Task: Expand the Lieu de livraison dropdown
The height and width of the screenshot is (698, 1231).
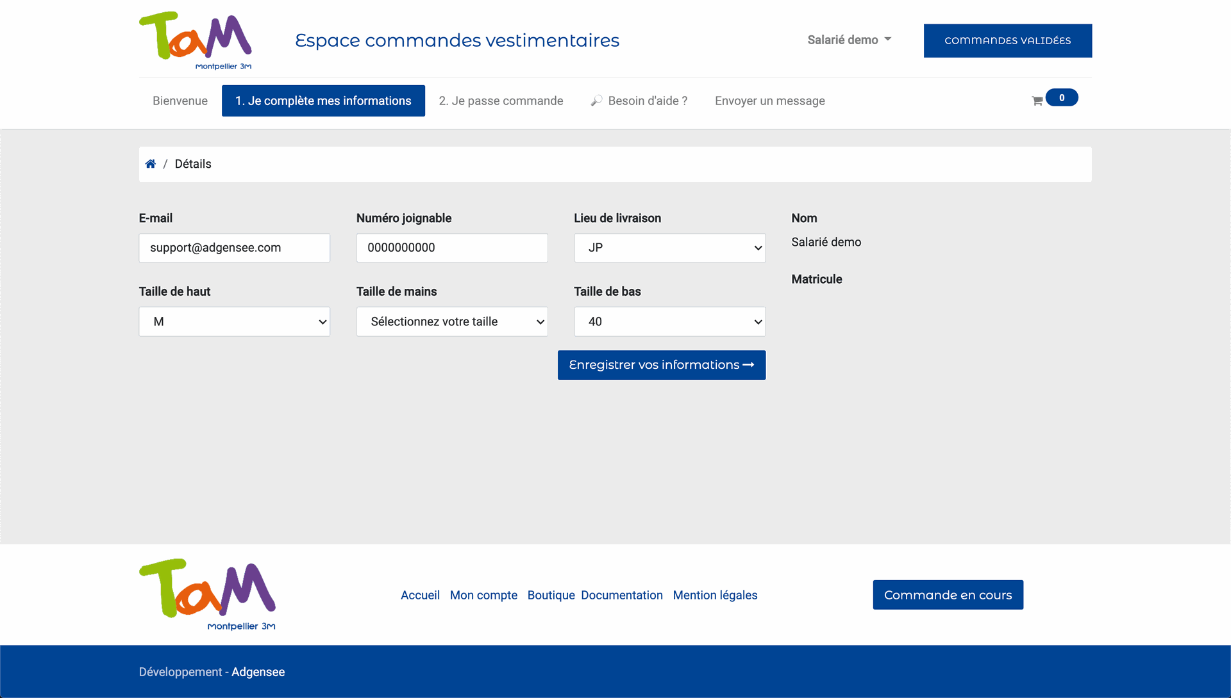Action: [x=669, y=248]
